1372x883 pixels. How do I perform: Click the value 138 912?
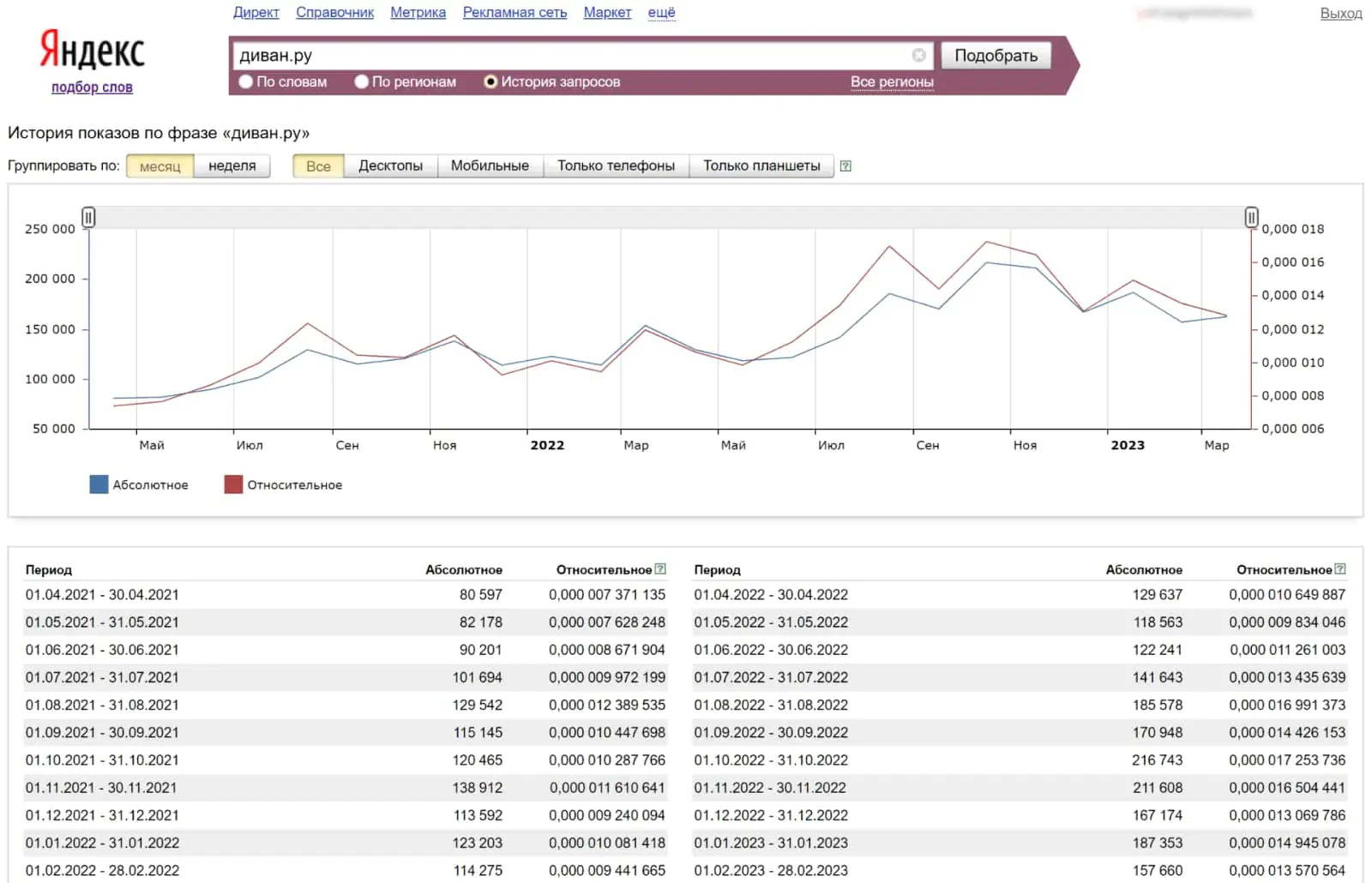tap(478, 788)
